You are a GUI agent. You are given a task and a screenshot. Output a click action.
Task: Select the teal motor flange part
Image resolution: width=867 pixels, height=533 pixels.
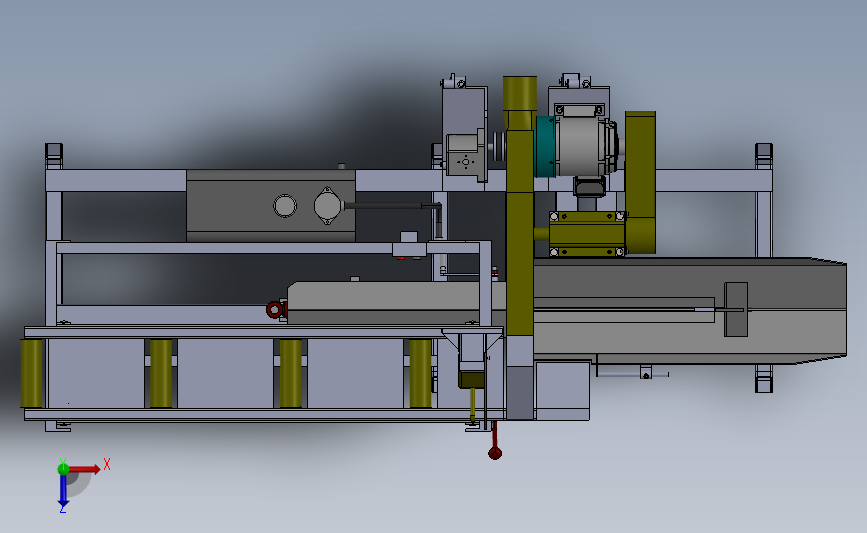coord(545,147)
